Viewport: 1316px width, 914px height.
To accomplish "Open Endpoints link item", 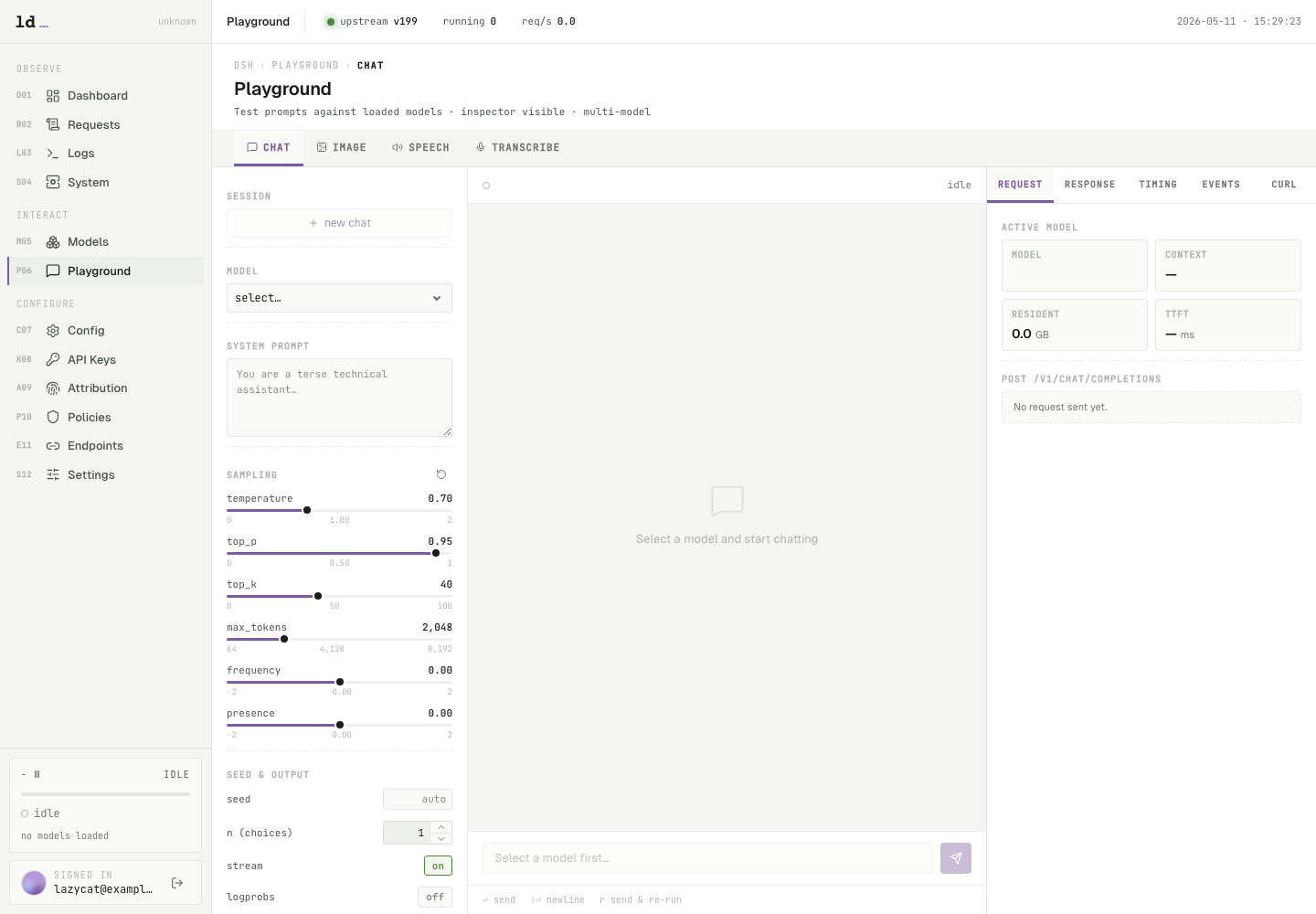I will (x=105, y=446).
